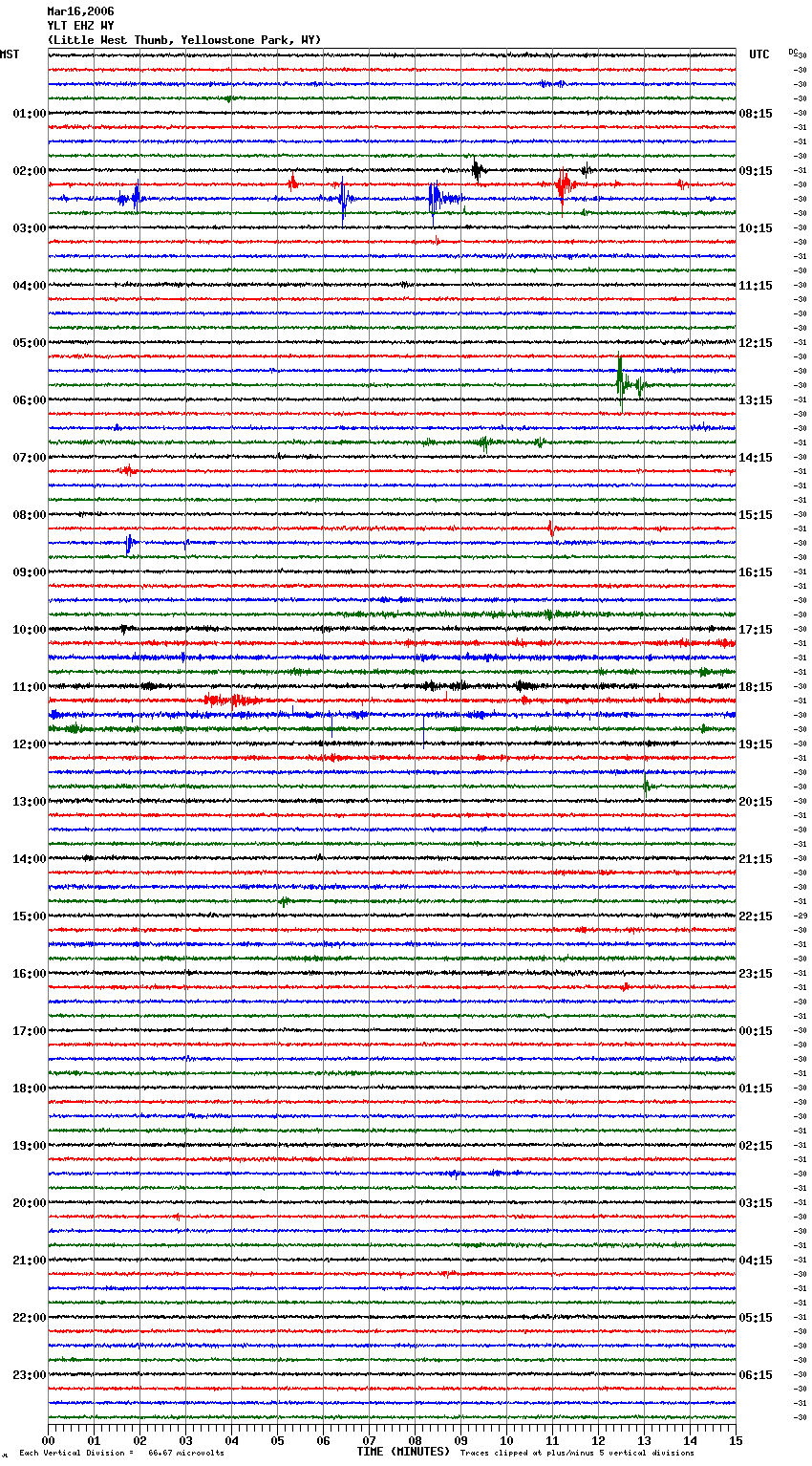The width and height of the screenshot is (812, 1466).
Task: Click the 18:15 UTC row label
Action: [756, 687]
